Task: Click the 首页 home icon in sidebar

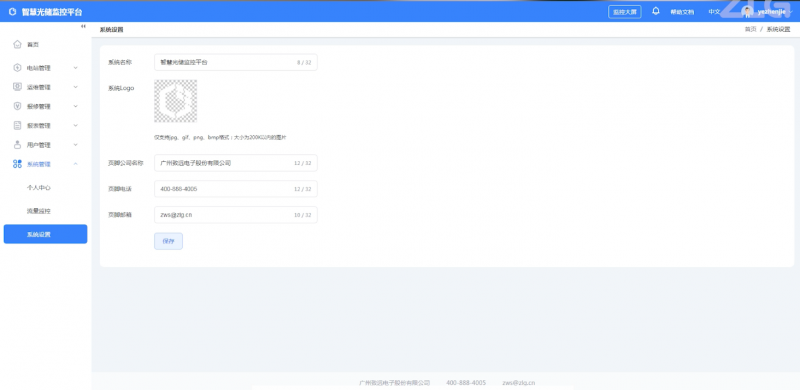Action: click(x=17, y=44)
